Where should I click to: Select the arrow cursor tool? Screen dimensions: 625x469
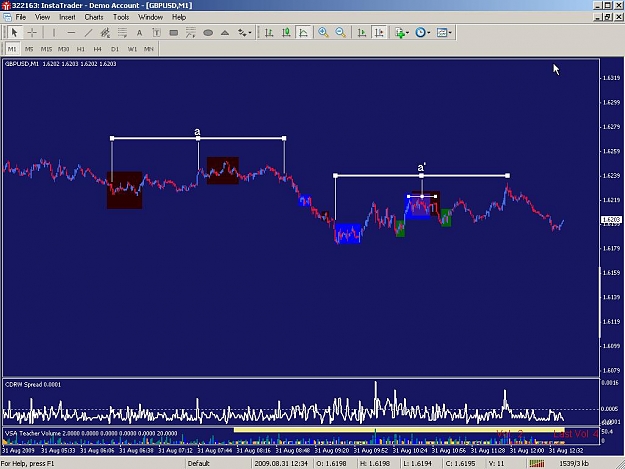[14, 33]
